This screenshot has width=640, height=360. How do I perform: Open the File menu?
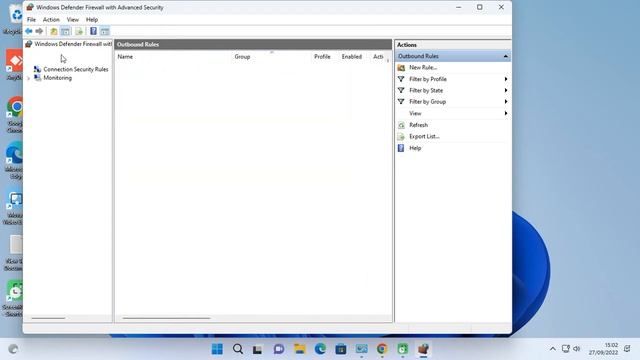pos(31,20)
